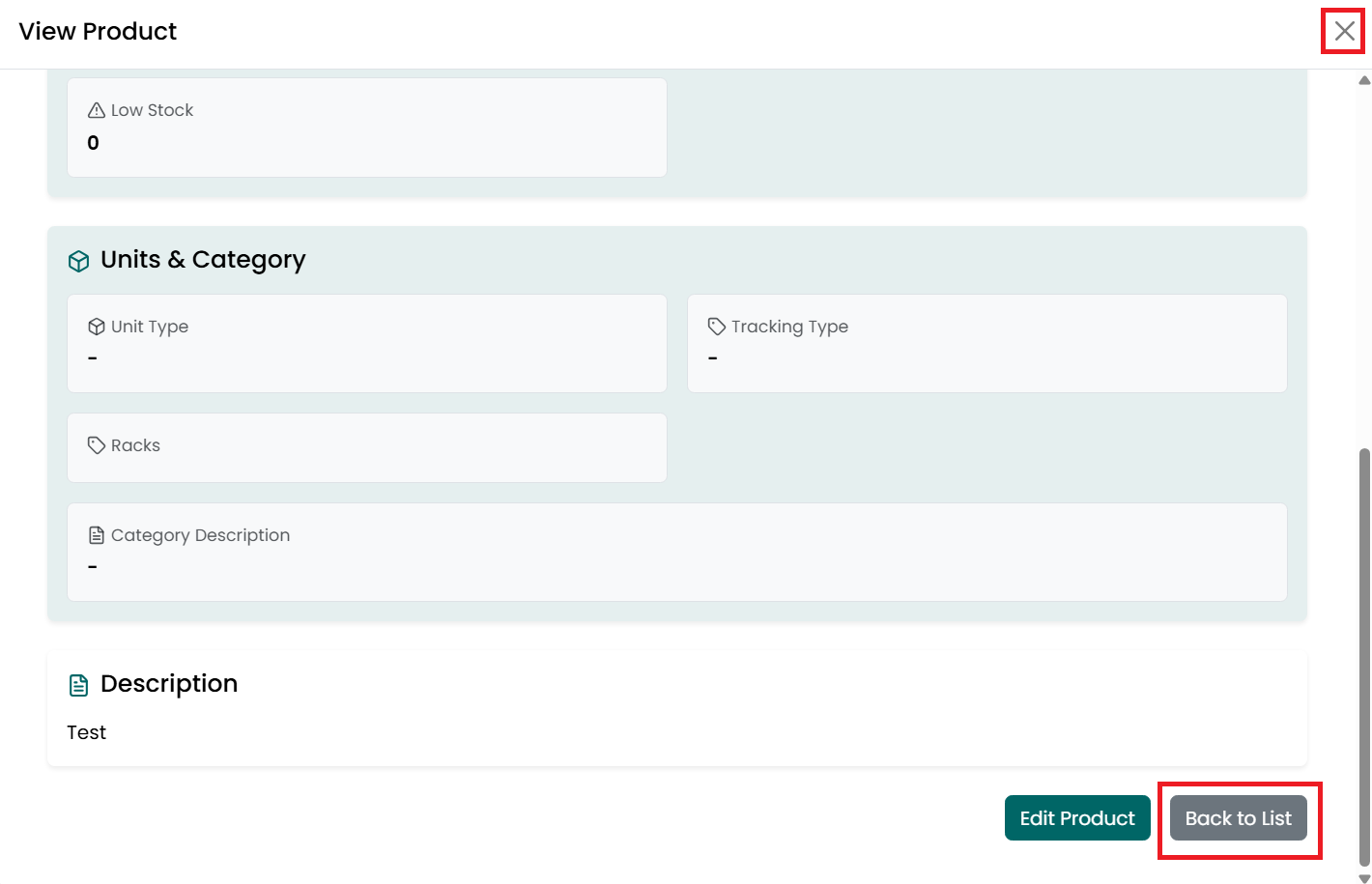Click the Units & Category heading

point(203,260)
